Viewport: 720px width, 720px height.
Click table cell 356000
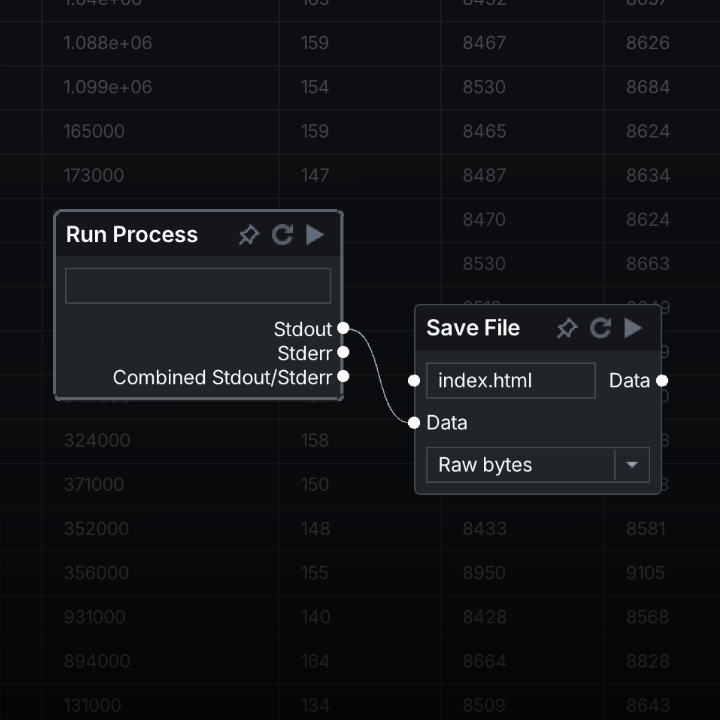(x=96, y=573)
